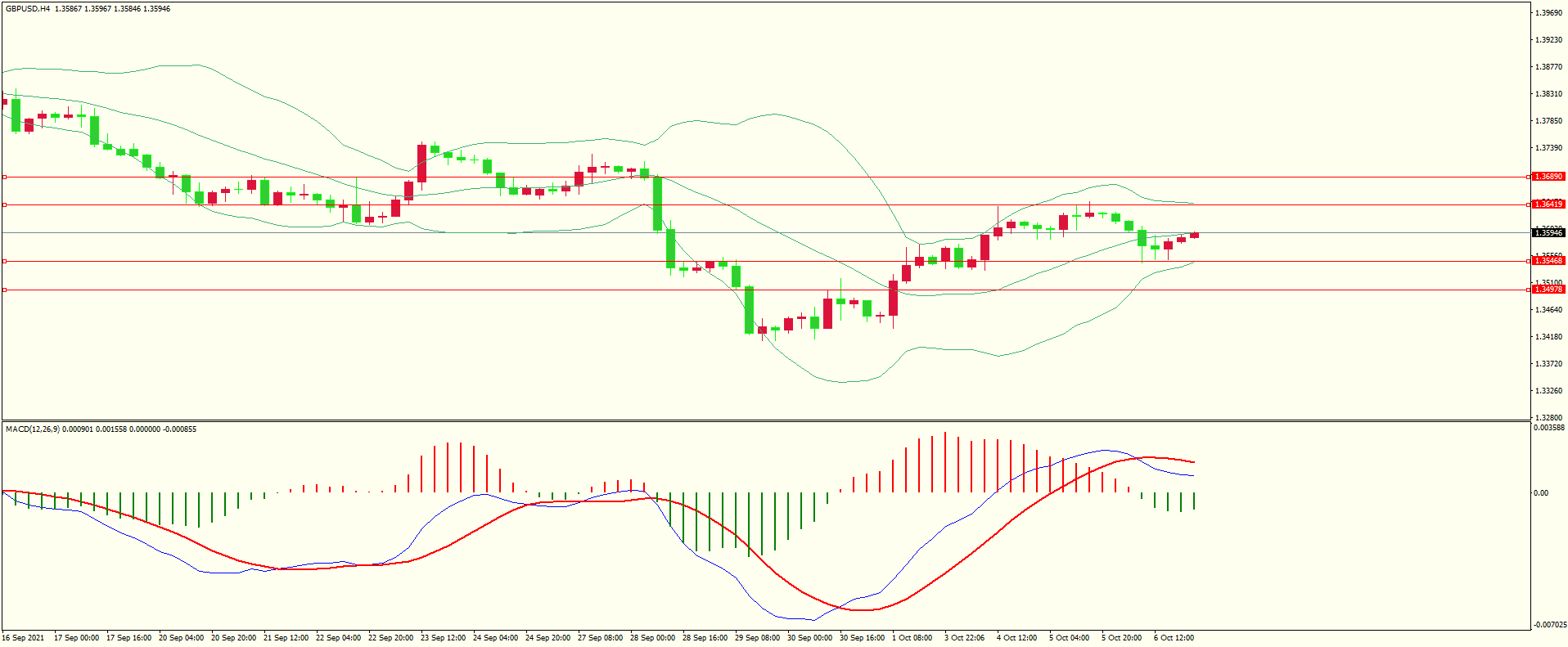Click the 23 Sep 12:00 time label

443,638
